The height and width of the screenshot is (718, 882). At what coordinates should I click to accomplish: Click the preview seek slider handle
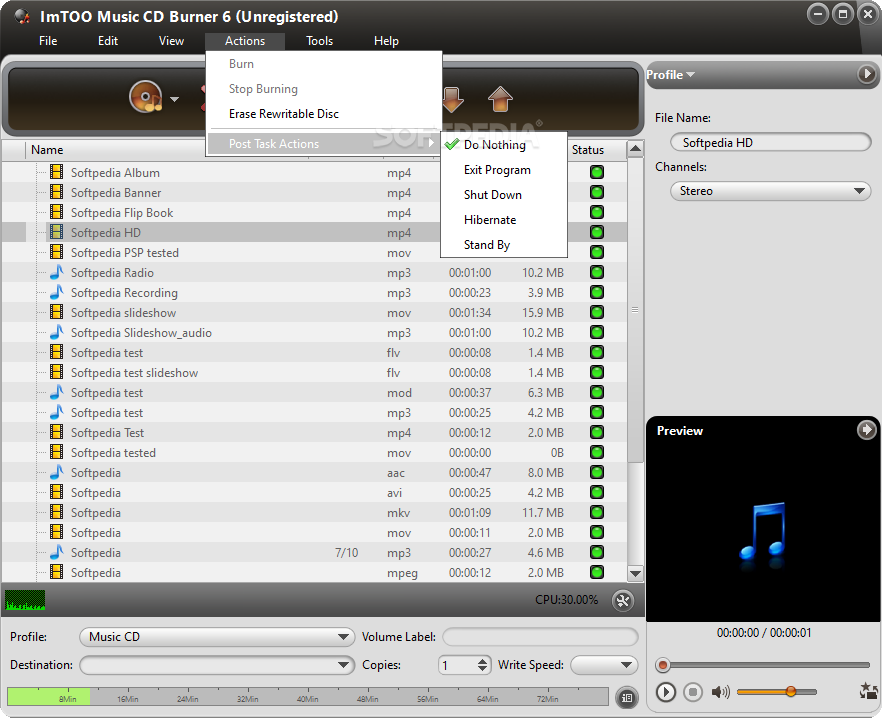(663, 665)
